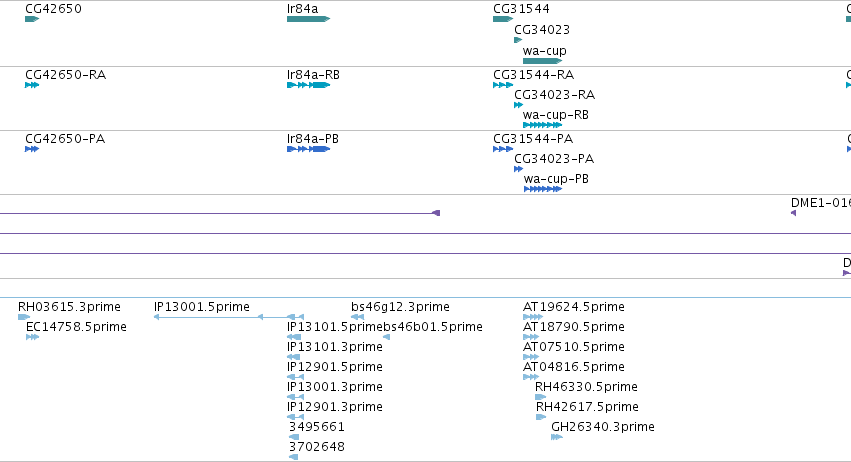Select the EC14758.5prime EST arrows
Viewport: 851px width, 462px height.
click(x=33, y=337)
